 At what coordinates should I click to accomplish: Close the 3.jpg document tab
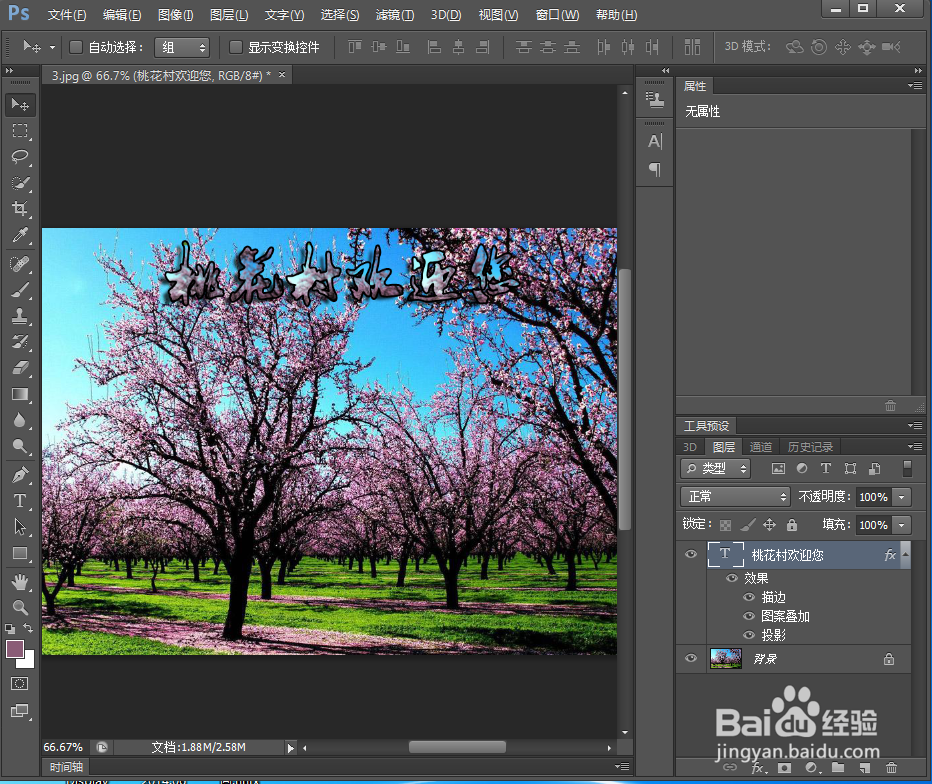click(x=282, y=75)
